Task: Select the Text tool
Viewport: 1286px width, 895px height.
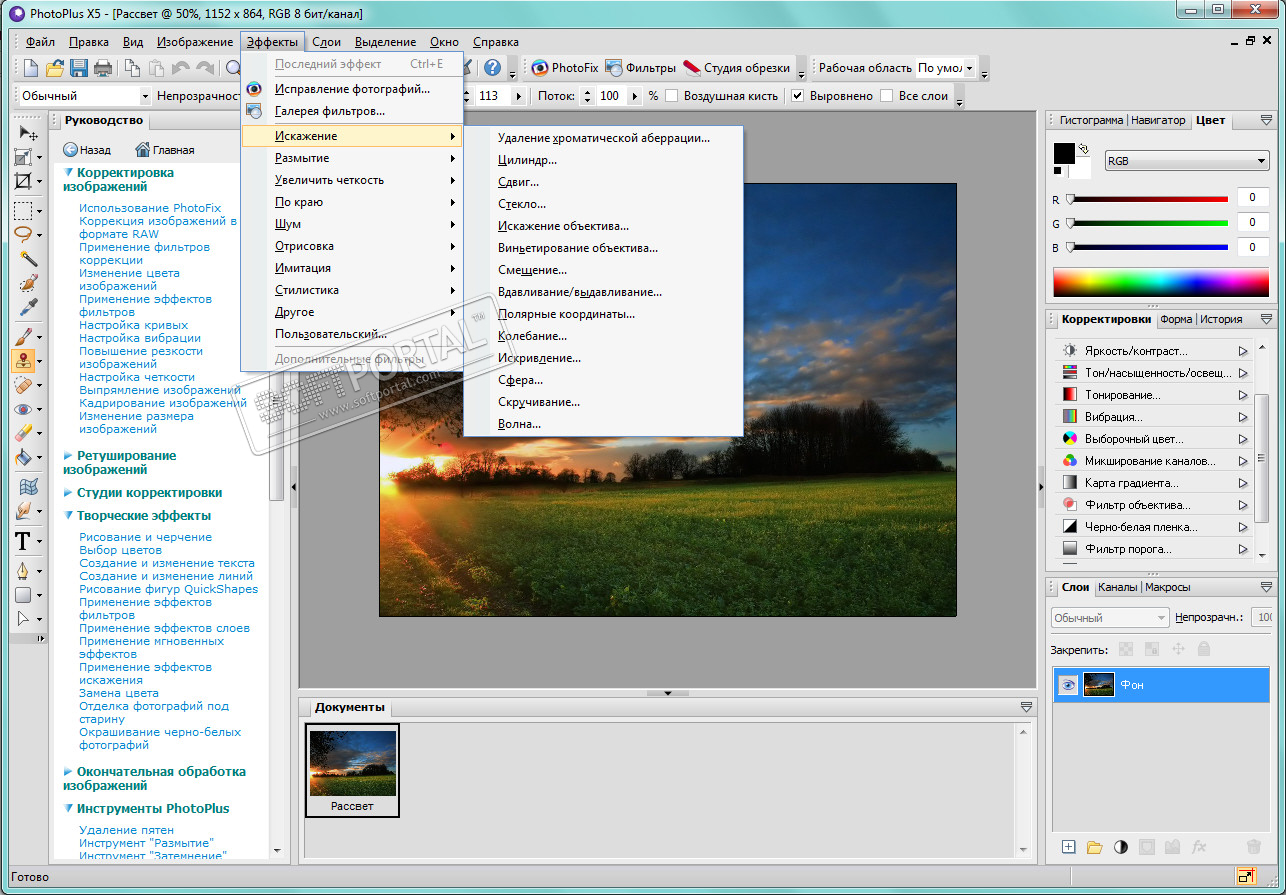Action: [23, 542]
